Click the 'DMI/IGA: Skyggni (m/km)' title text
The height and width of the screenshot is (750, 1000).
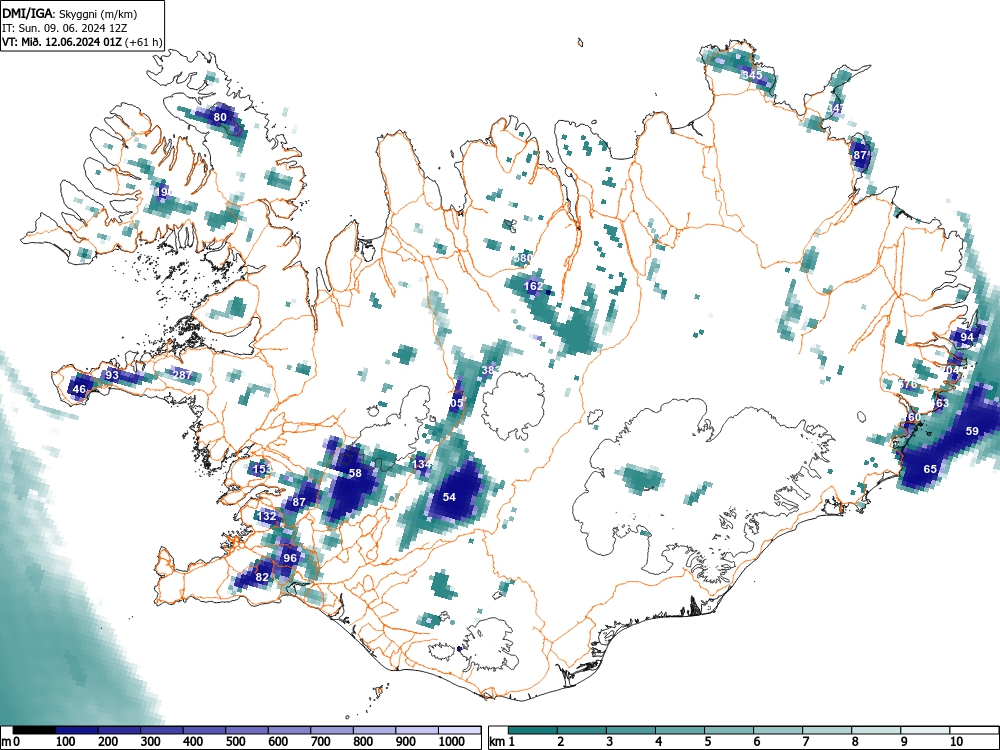pos(70,14)
